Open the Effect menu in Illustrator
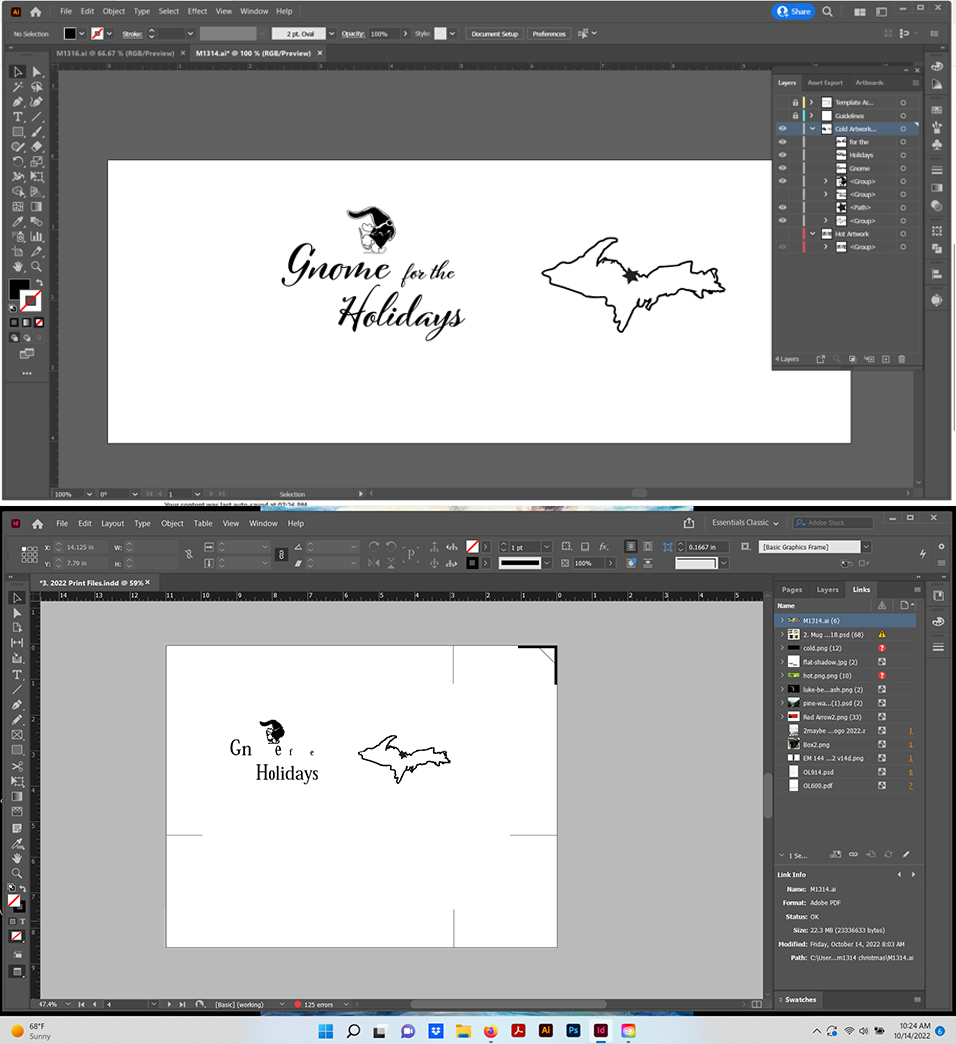Image resolution: width=956 pixels, height=1044 pixels. [x=197, y=11]
